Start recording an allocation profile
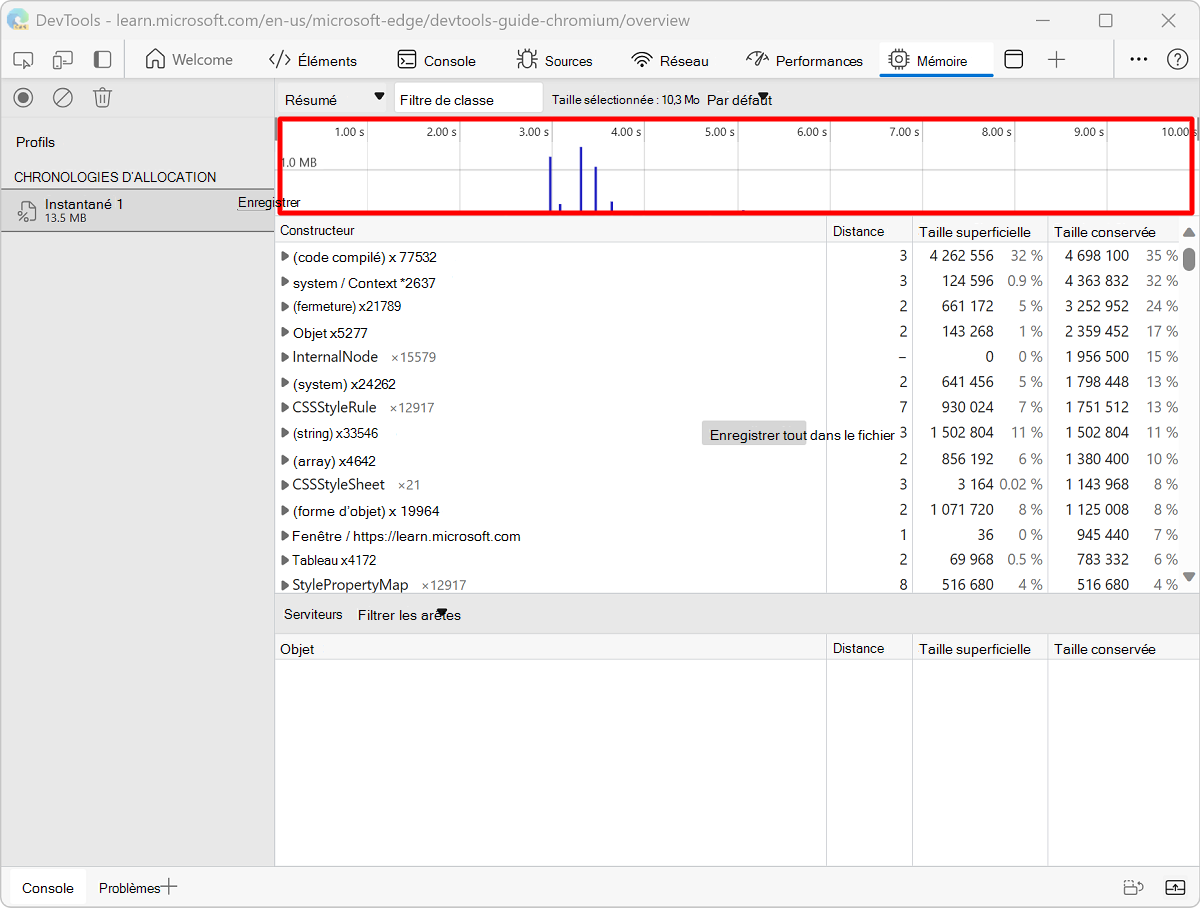The image size is (1200, 908). [22, 97]
